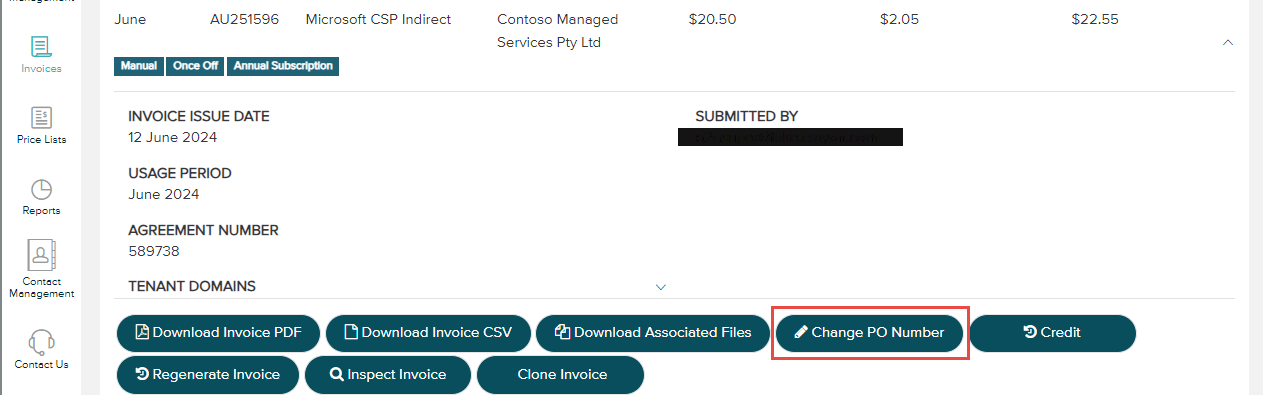Collapse the invoice row chevron
Image resolution: width=1263 pixels, height=395 pixels.
[1228, 42]
